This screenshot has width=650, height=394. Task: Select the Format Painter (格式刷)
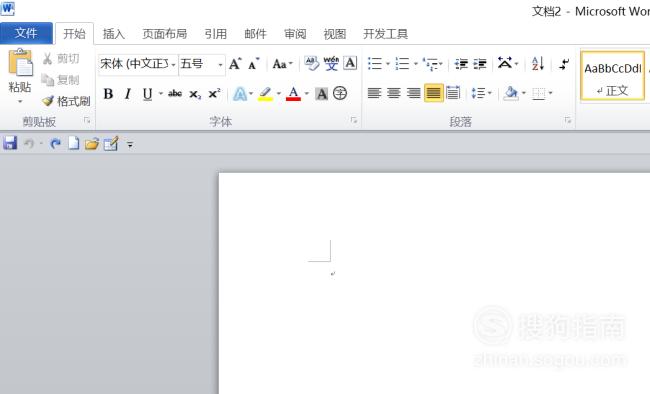(66, 101)
